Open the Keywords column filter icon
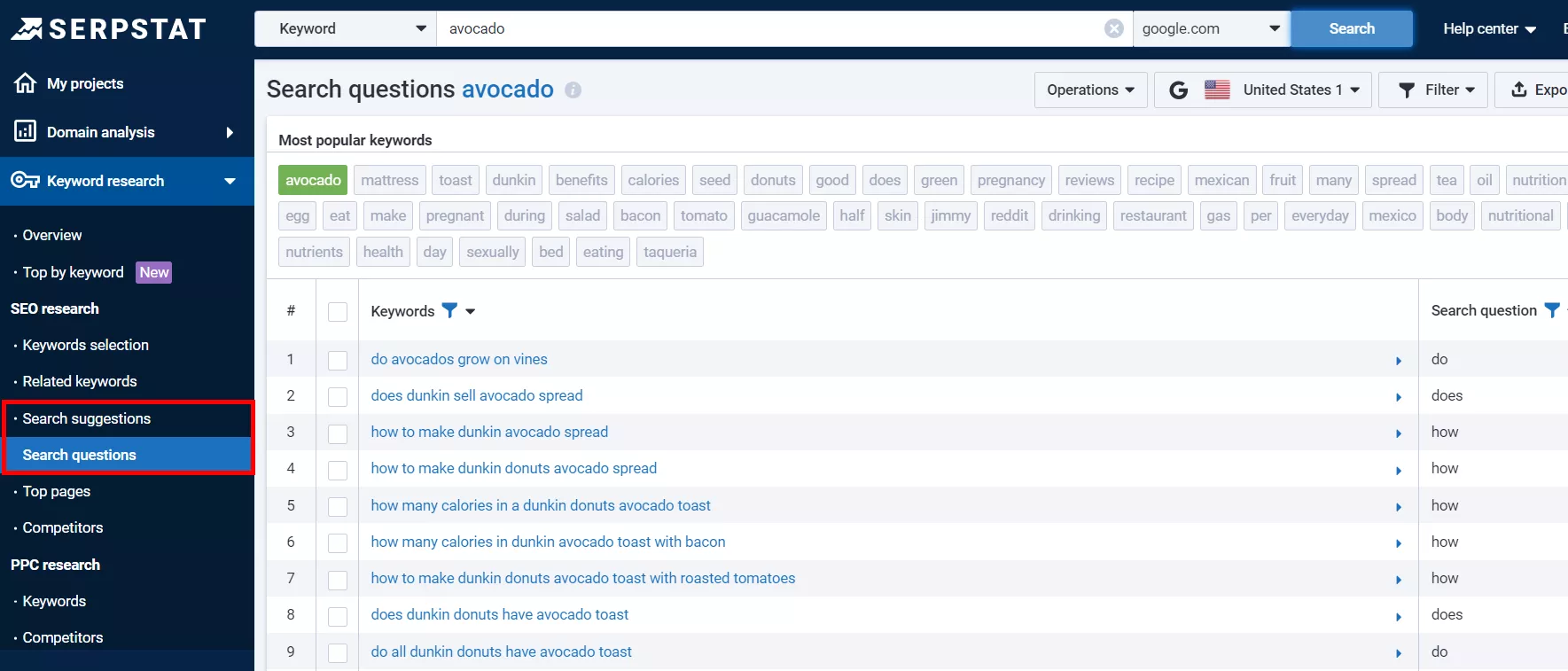The width and height of the screenshot is (1568, 671). [449, 310]
